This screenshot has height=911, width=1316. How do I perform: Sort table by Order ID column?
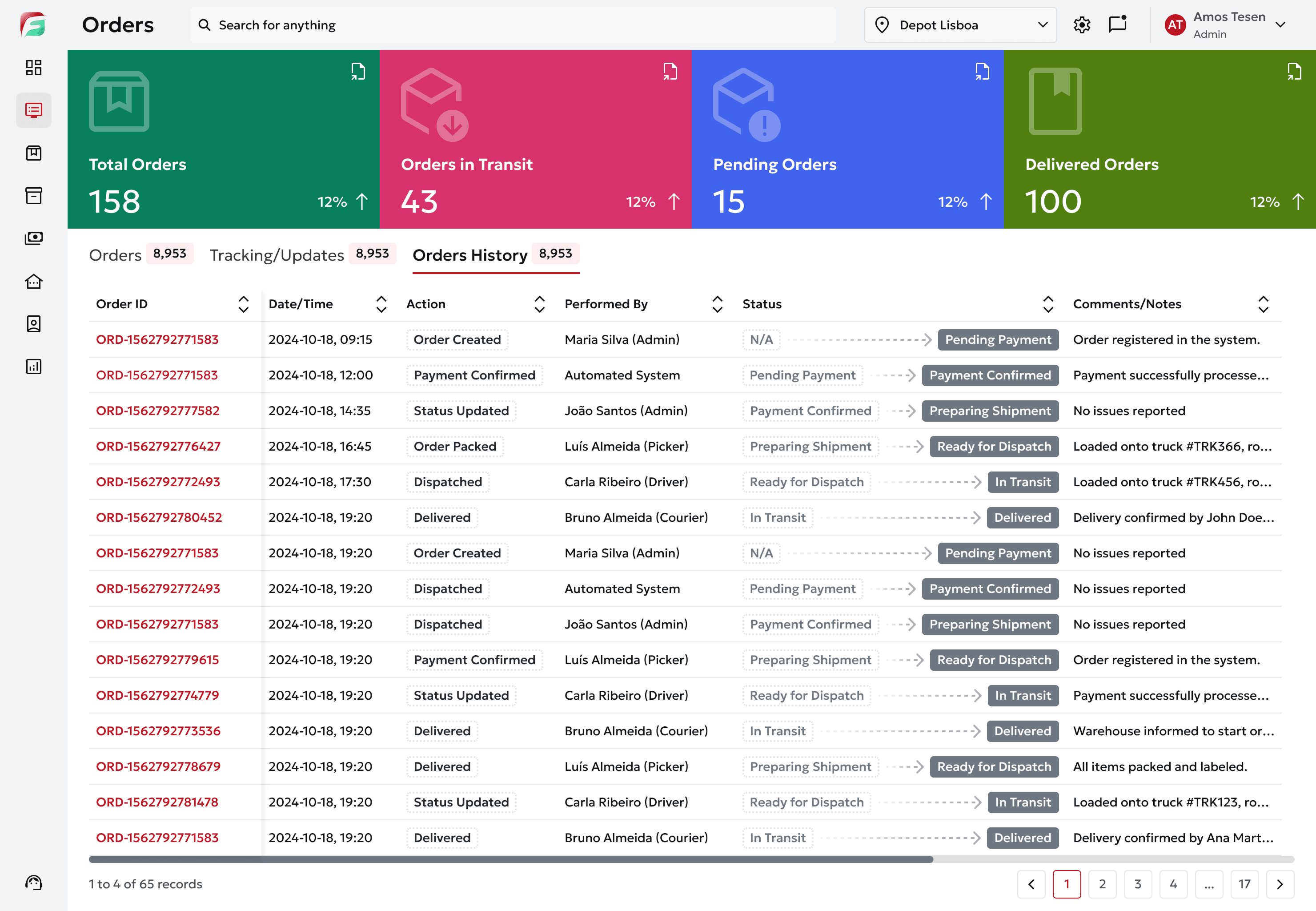pos(243,304)
